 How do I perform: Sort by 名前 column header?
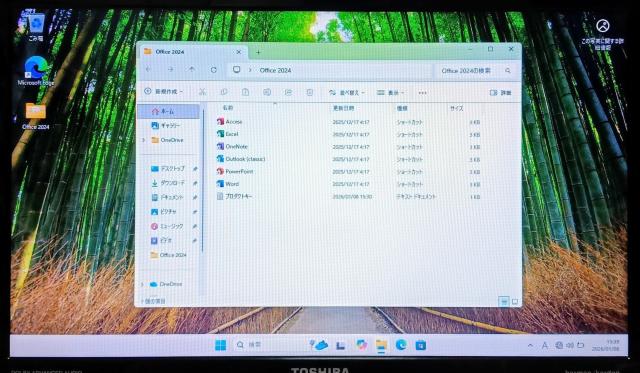click(x=228, y=108)
